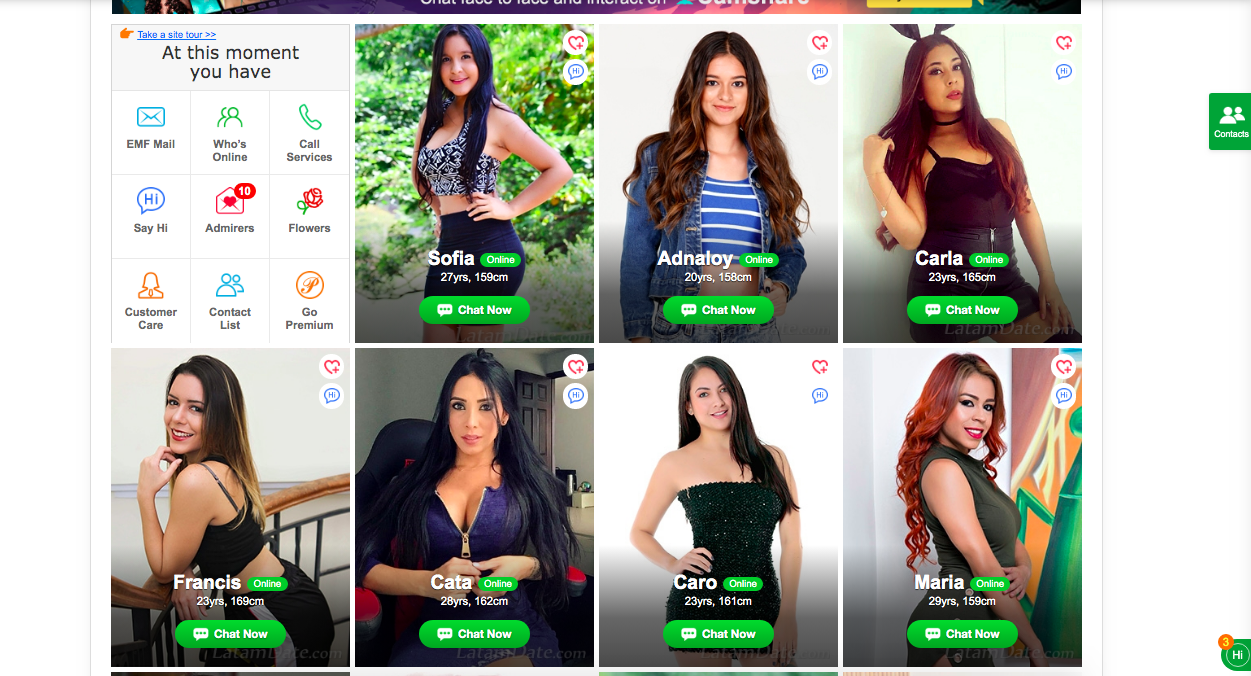Select the Call Services phone icon
This screenshot has height=676, width=1251.
point(310,118)
